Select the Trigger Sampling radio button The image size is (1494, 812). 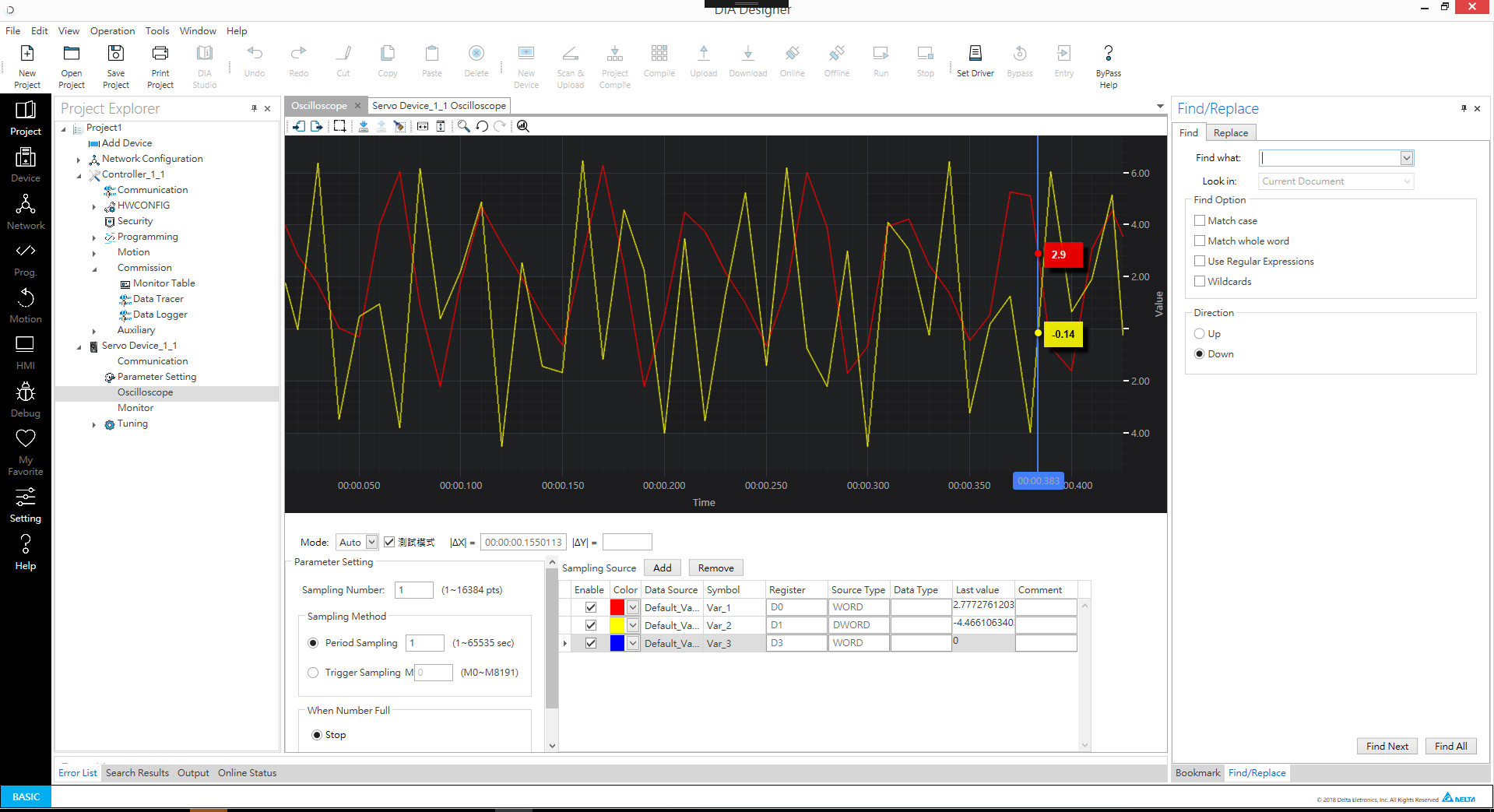coord(313,673)
